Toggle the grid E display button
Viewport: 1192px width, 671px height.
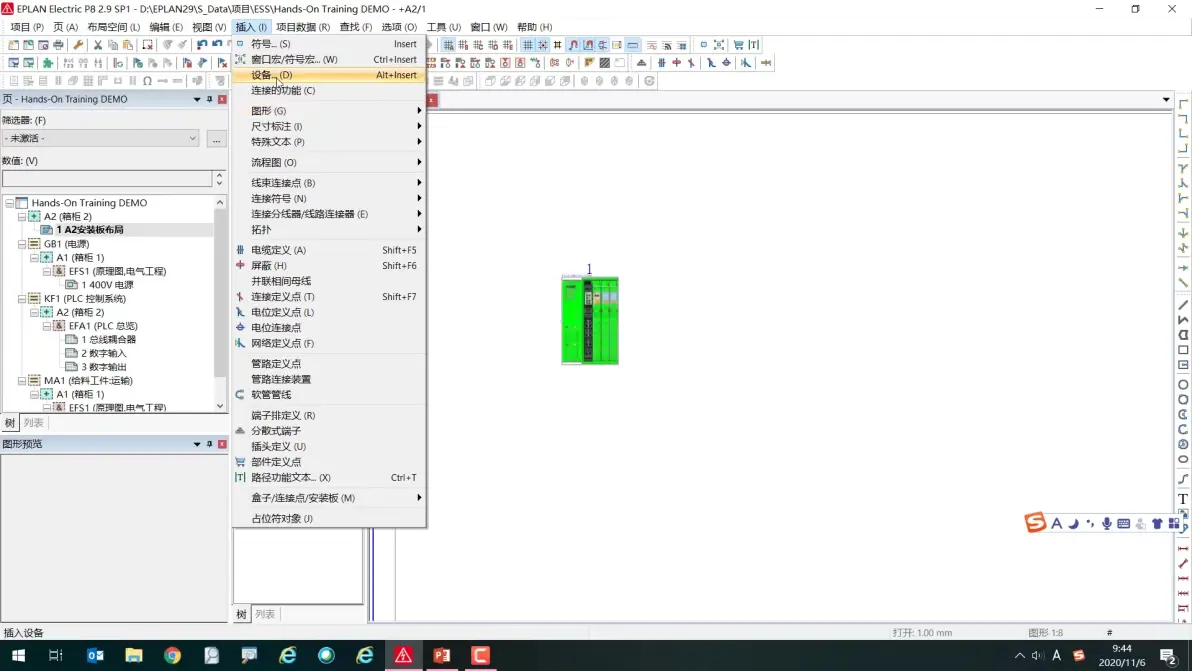click(508, 45)
